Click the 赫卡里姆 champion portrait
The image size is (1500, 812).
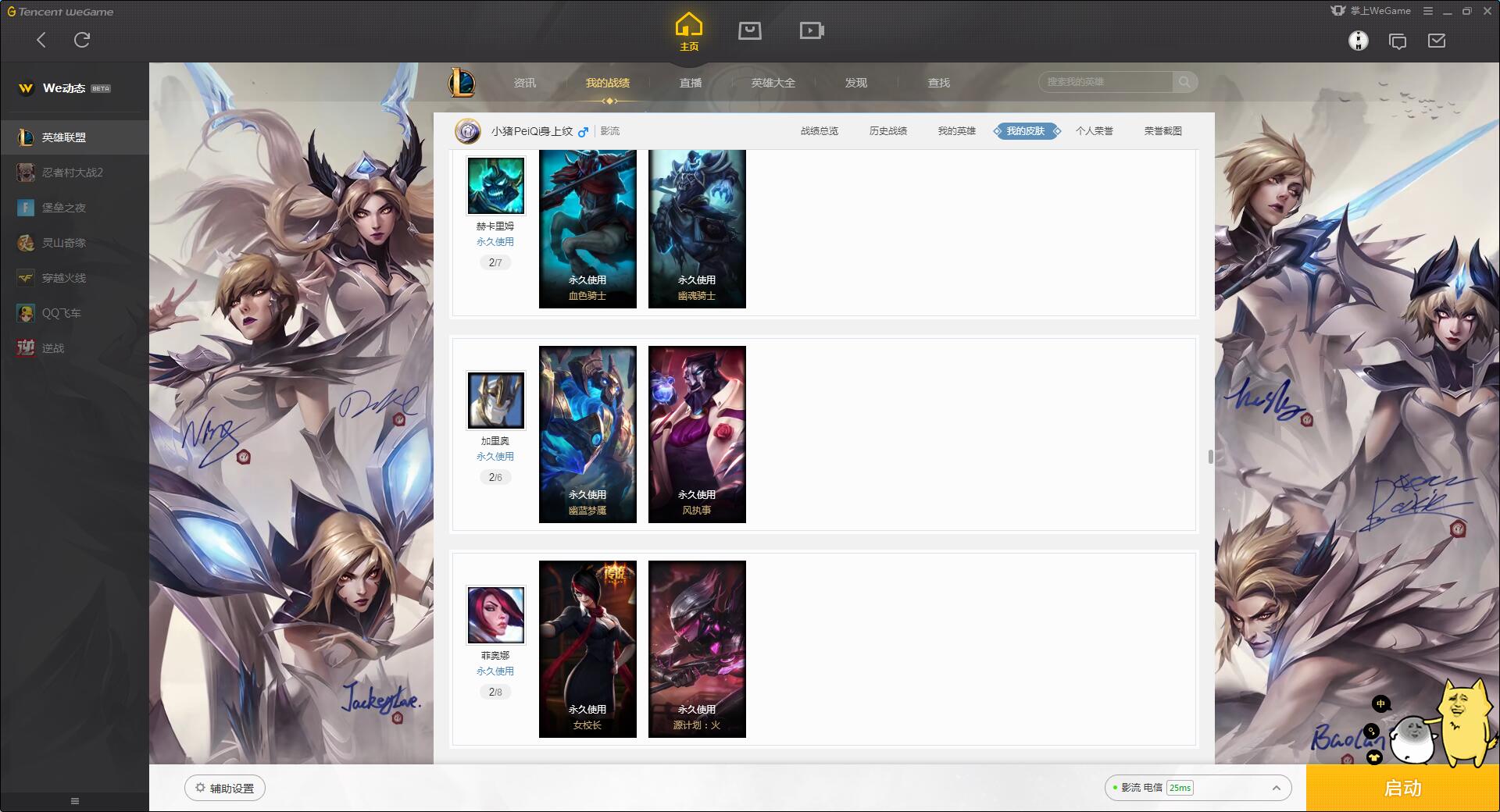pos(495,186)
